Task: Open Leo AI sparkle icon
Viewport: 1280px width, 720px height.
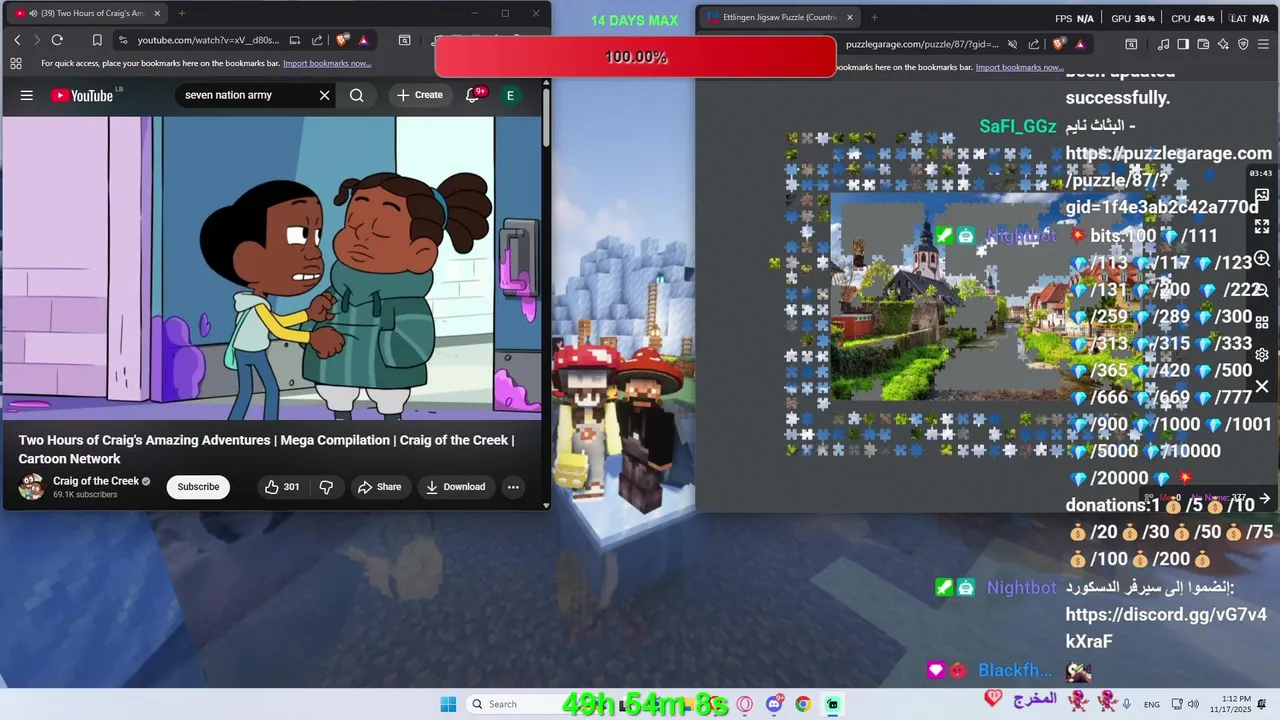Action: pyautogui.click(x=1223, y=44)
